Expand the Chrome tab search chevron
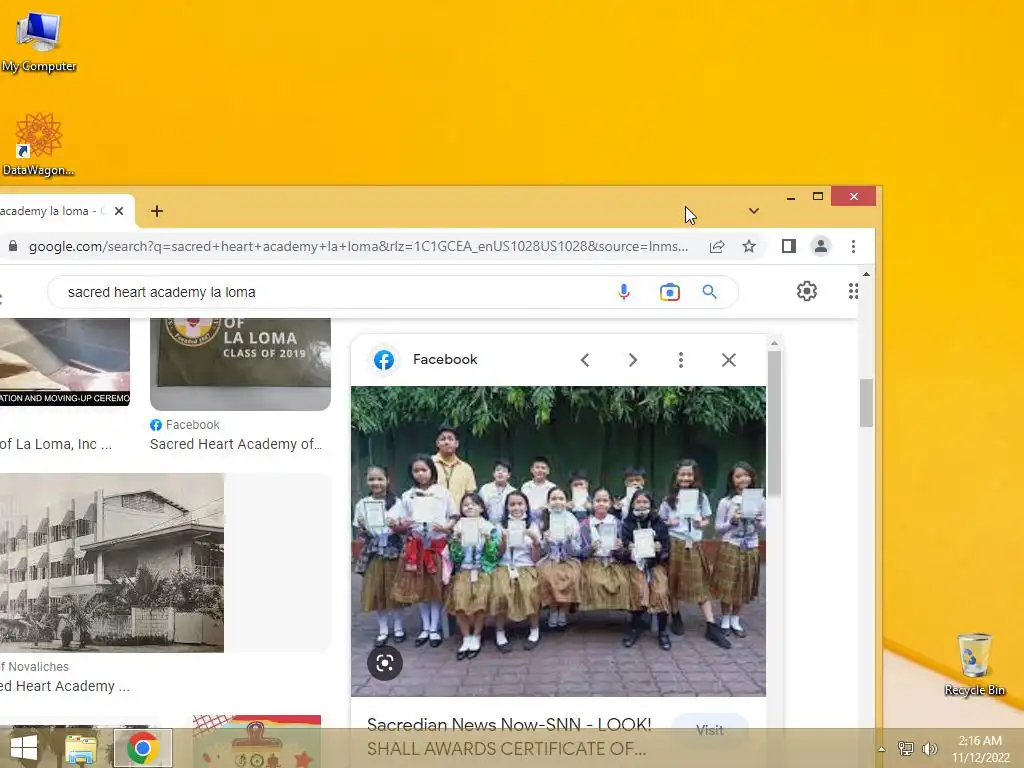 754,211
